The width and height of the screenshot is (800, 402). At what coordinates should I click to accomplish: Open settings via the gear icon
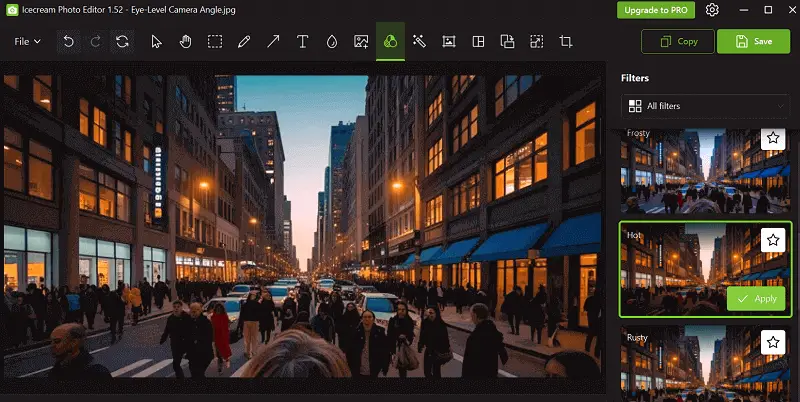712,10
